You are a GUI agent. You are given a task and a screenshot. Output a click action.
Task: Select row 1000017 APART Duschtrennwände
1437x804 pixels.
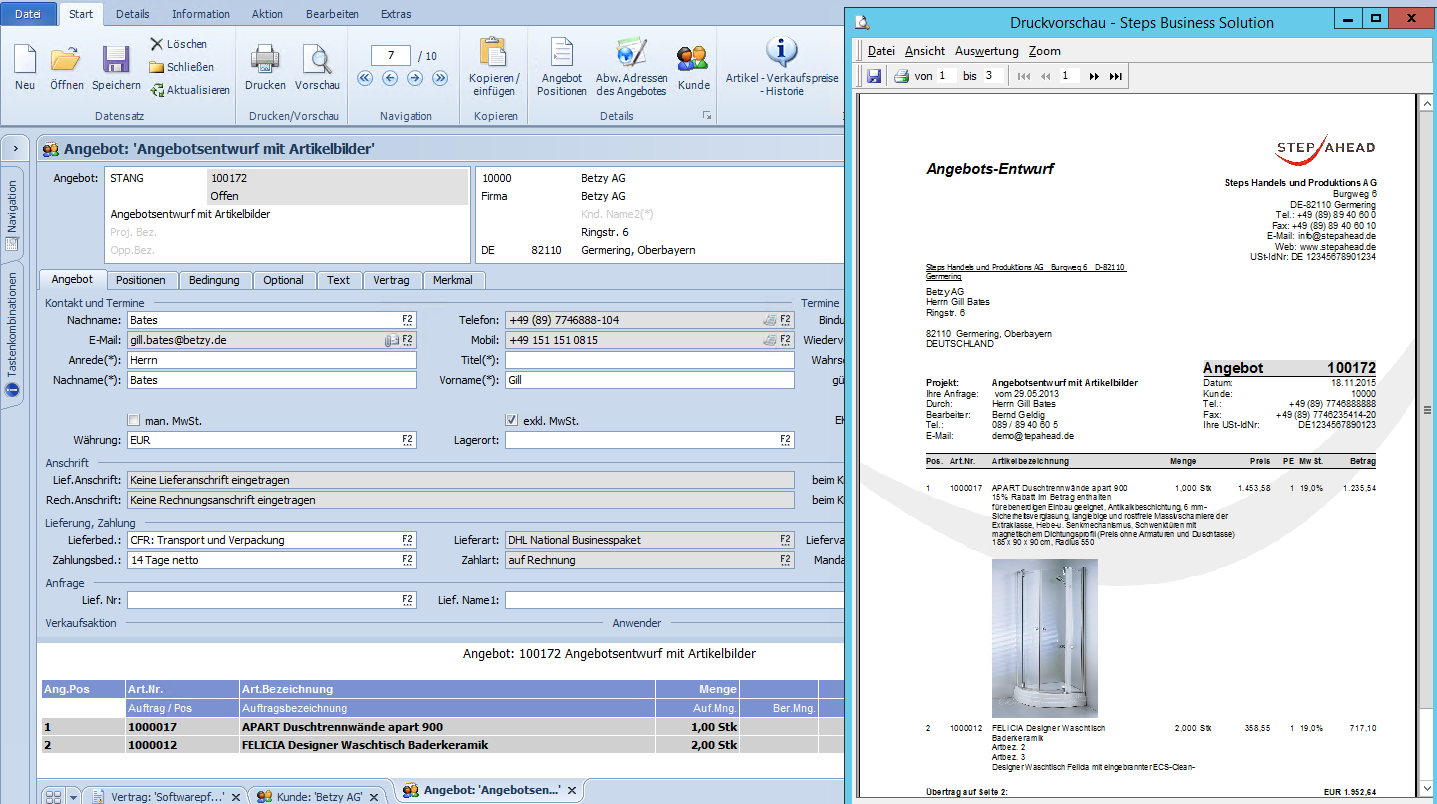tap(440, 727)
